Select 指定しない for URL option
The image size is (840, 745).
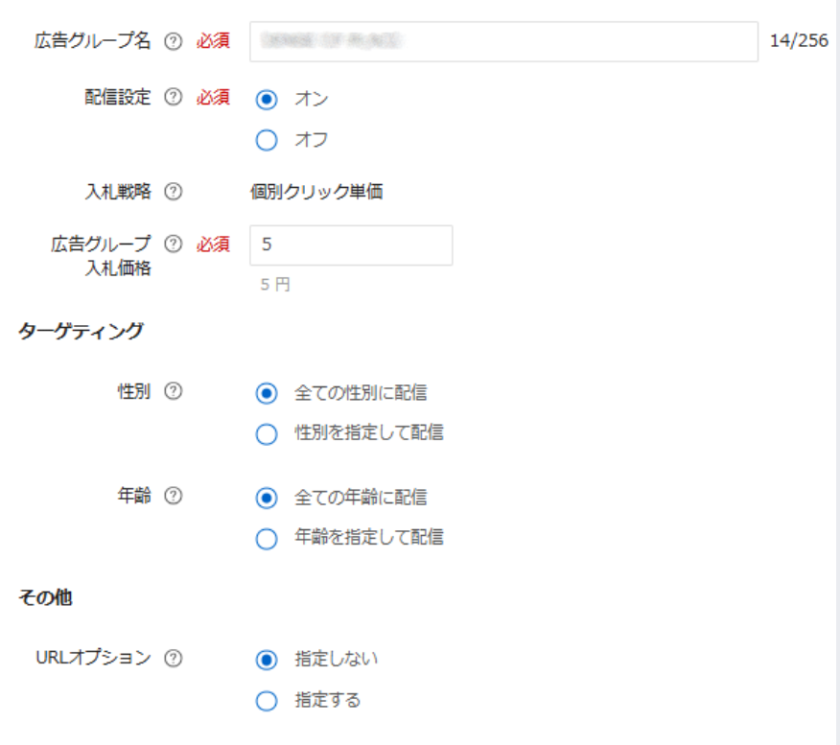(266, 659)
